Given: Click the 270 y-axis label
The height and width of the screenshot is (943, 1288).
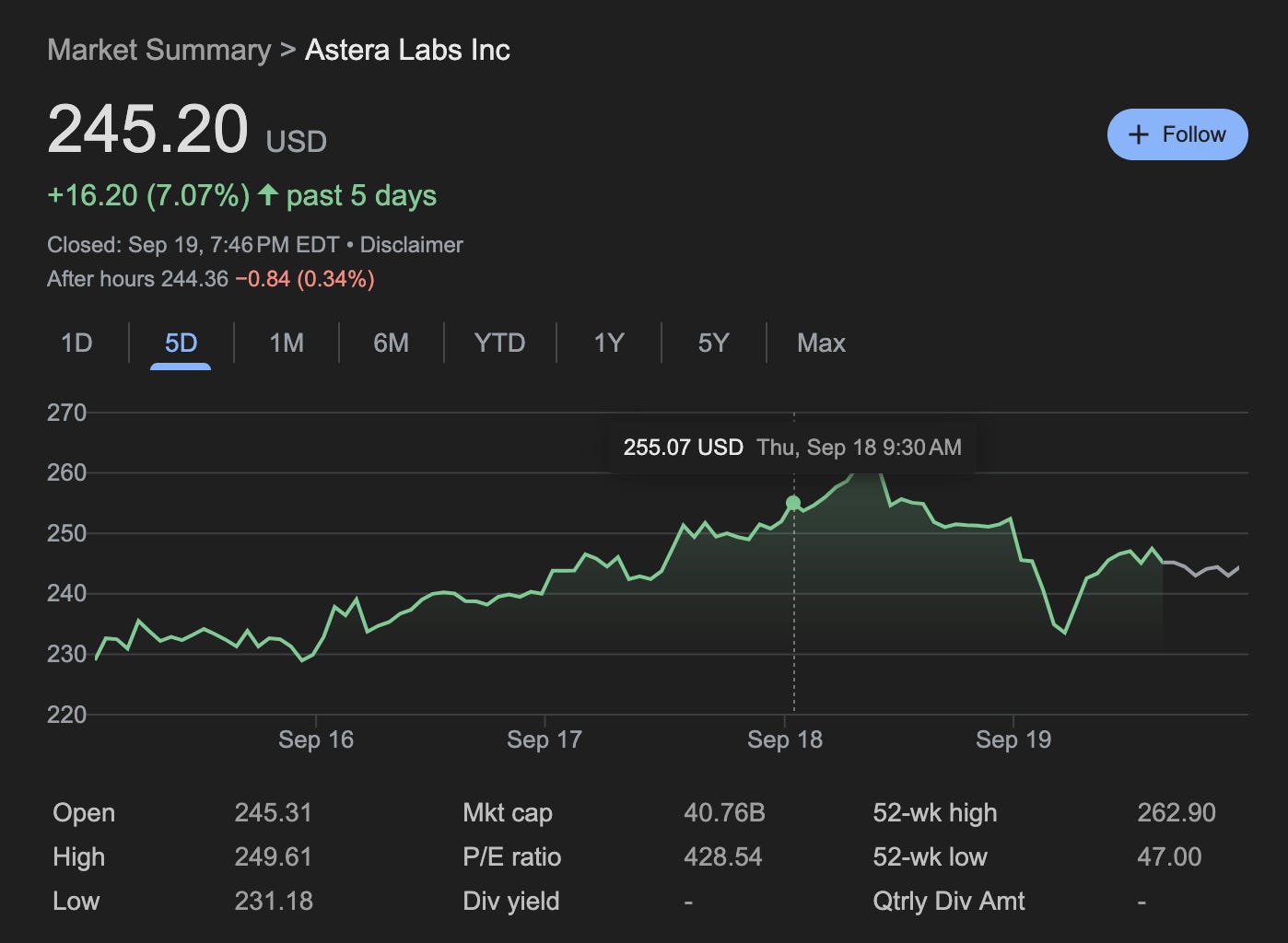Looking at the screenshot, I should click(x=66, y=413).
